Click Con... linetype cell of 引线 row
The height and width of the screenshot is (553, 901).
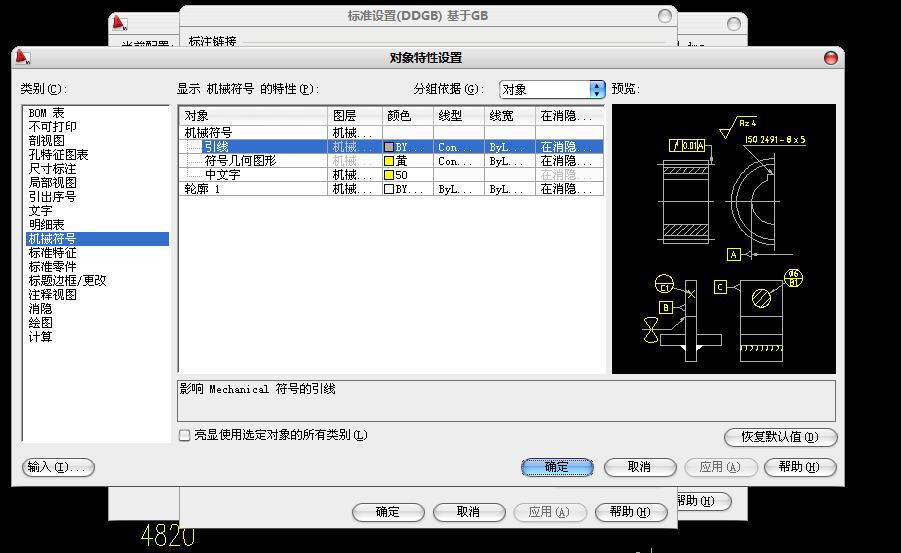[x=459, y=147]
